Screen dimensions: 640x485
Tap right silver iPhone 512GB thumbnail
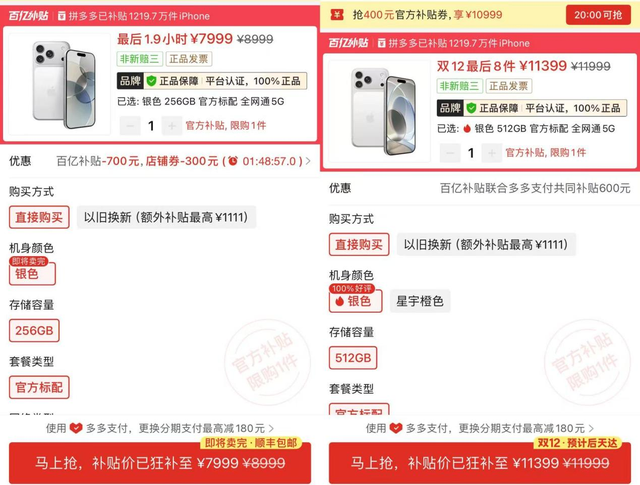coord(379,111)
